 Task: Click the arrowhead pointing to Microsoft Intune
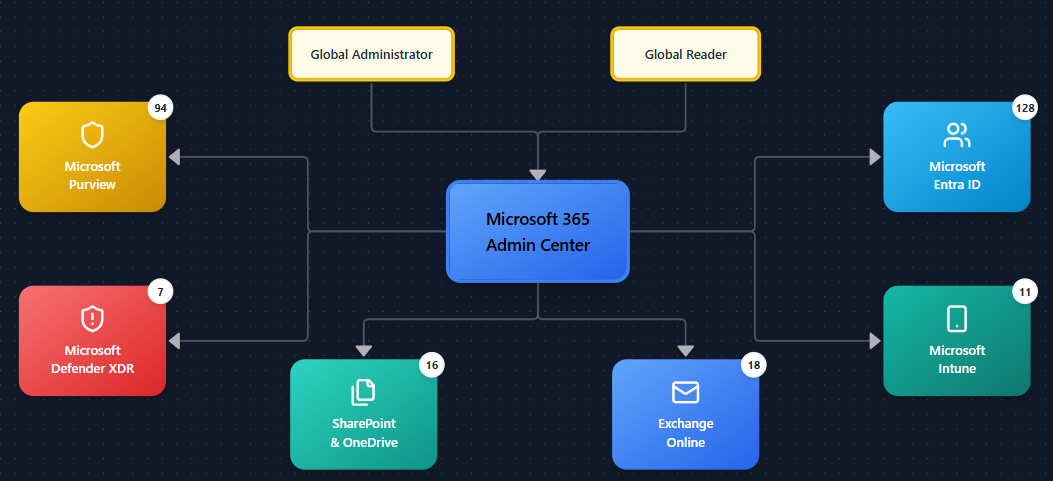tap(875, 341)
